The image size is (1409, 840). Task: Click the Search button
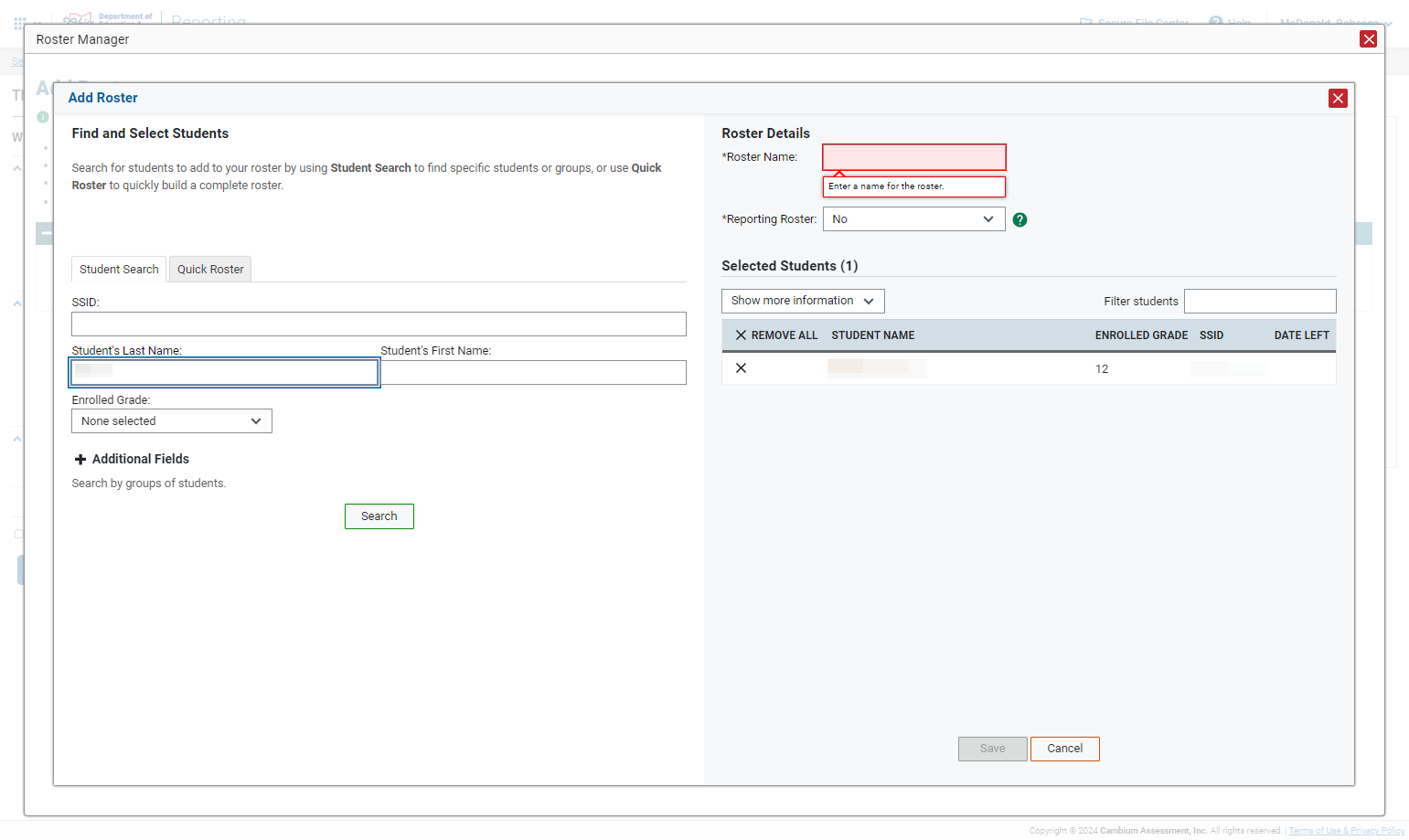[379, 516]
